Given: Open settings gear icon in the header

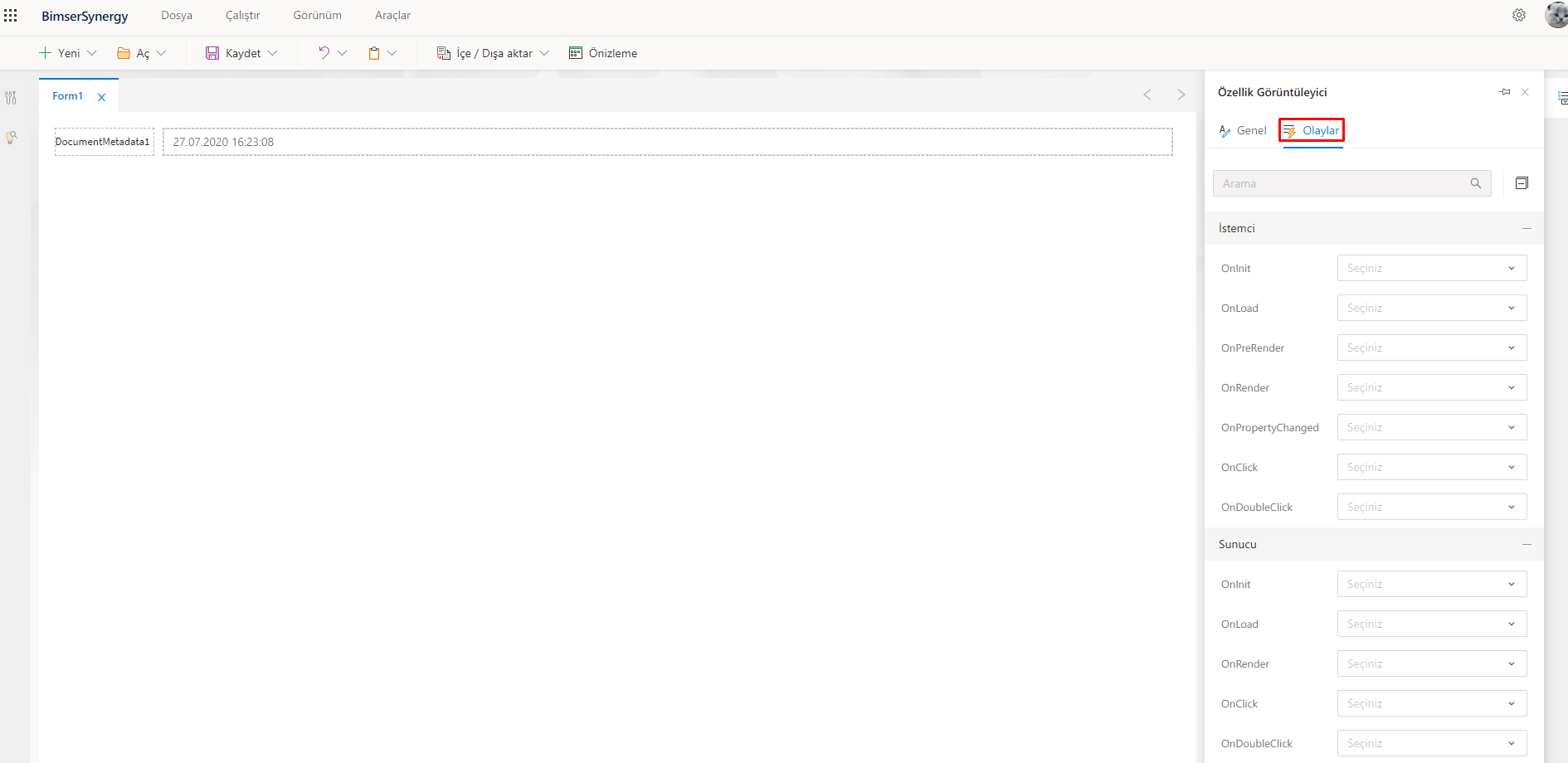Looking at the screenshot, I should [x=1519, y=15].
